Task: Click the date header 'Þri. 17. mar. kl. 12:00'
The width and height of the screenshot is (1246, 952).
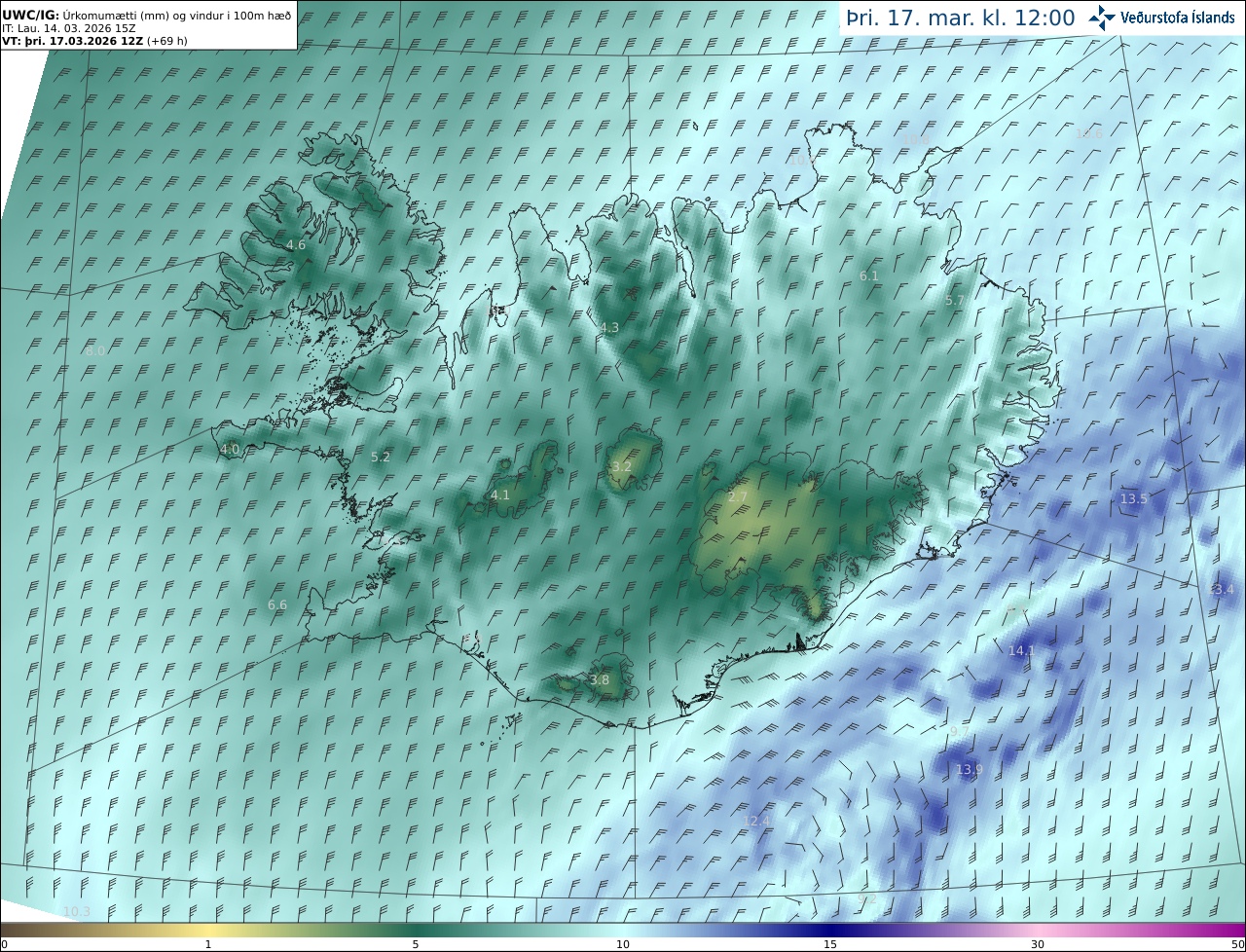Action: tap(961, 18)
